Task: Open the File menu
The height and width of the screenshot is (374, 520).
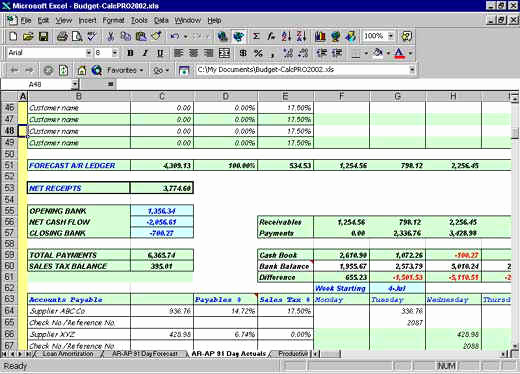Action: (x=26, y=21)
